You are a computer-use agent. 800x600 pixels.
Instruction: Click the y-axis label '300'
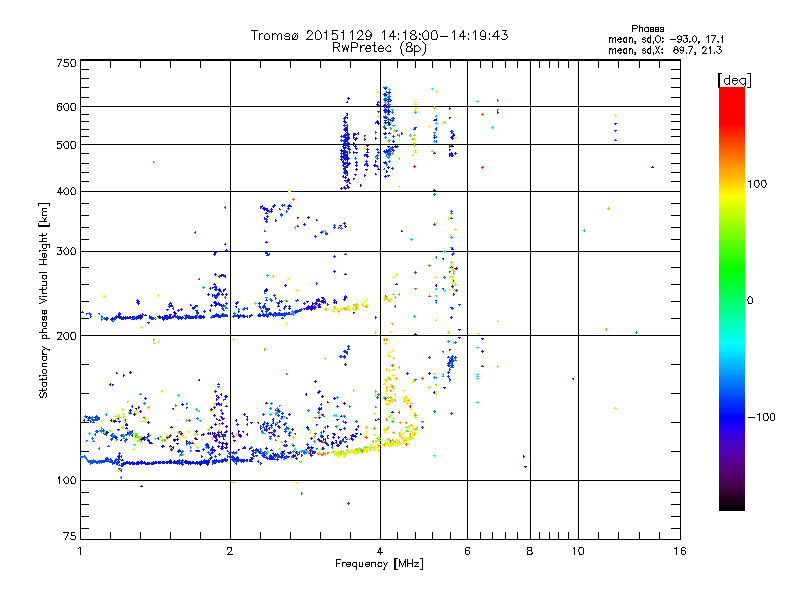coord(67,251)
